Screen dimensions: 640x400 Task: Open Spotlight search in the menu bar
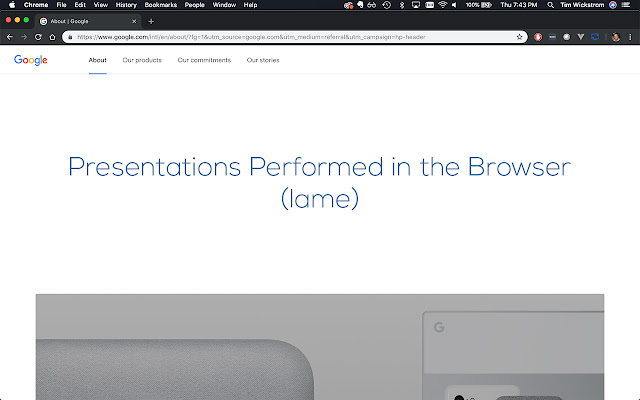coord(550,5)
